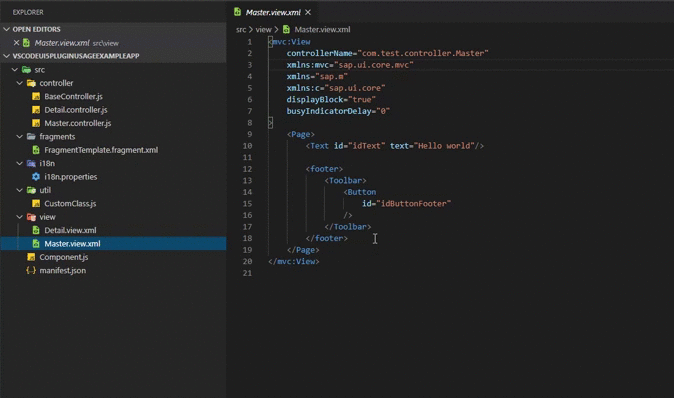This screenshot has width=674, height=398.
Task: Click the opening Page tag on line 9
Action: point(301,134)
